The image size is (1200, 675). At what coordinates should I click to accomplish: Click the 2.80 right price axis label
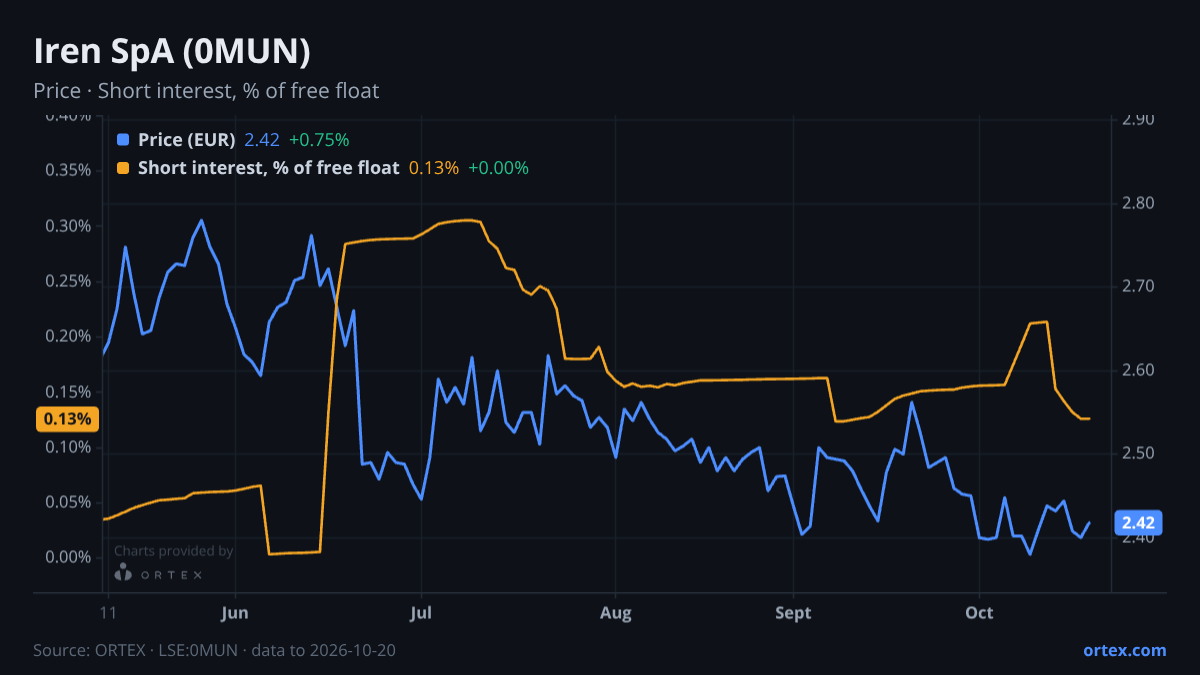pyautogui.click(x=1139, y=203)
